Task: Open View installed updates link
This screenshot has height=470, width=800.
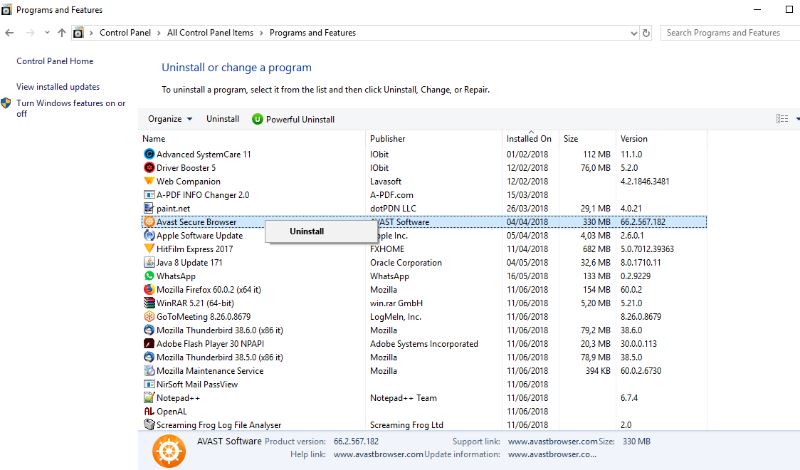Action: tap(58, 87)
